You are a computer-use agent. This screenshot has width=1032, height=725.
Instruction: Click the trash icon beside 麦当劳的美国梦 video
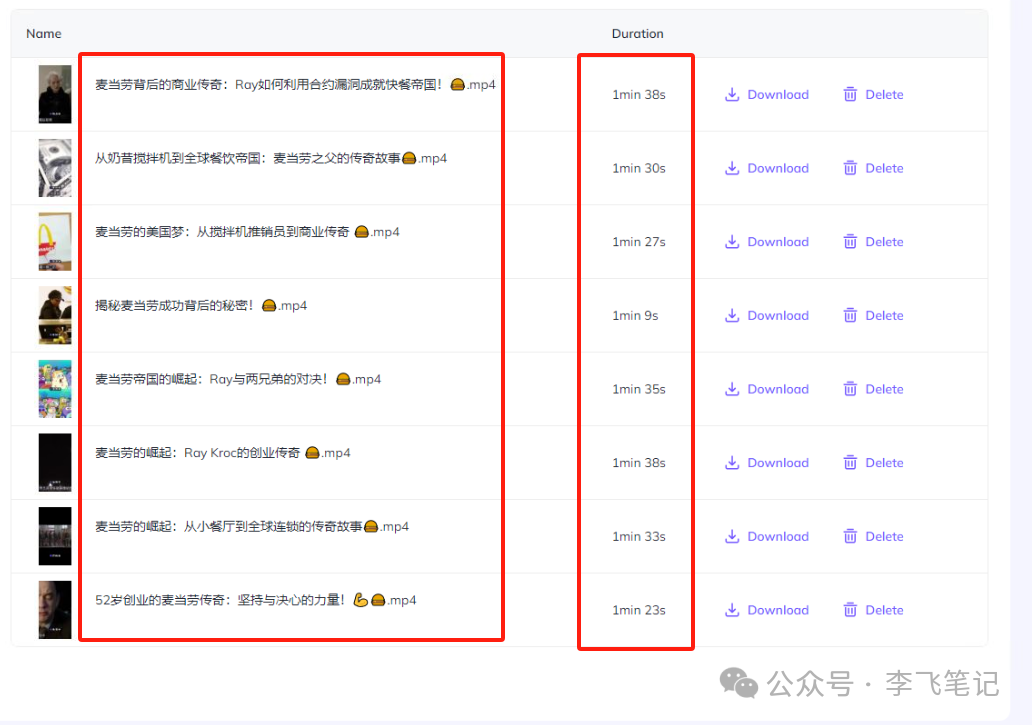click(x=849, y=241)
